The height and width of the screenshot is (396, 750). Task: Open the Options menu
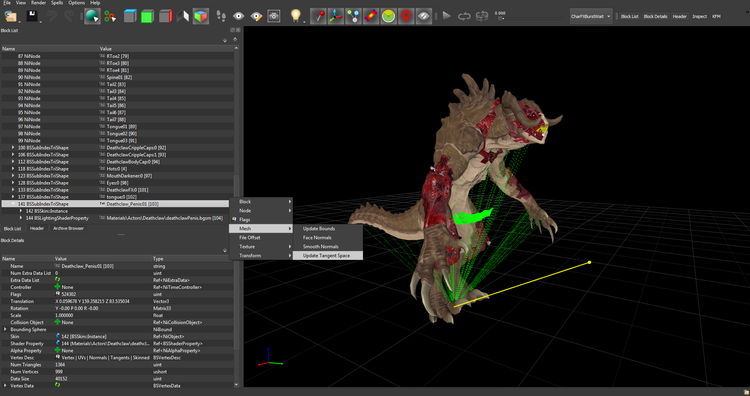[x=77, y=3]
